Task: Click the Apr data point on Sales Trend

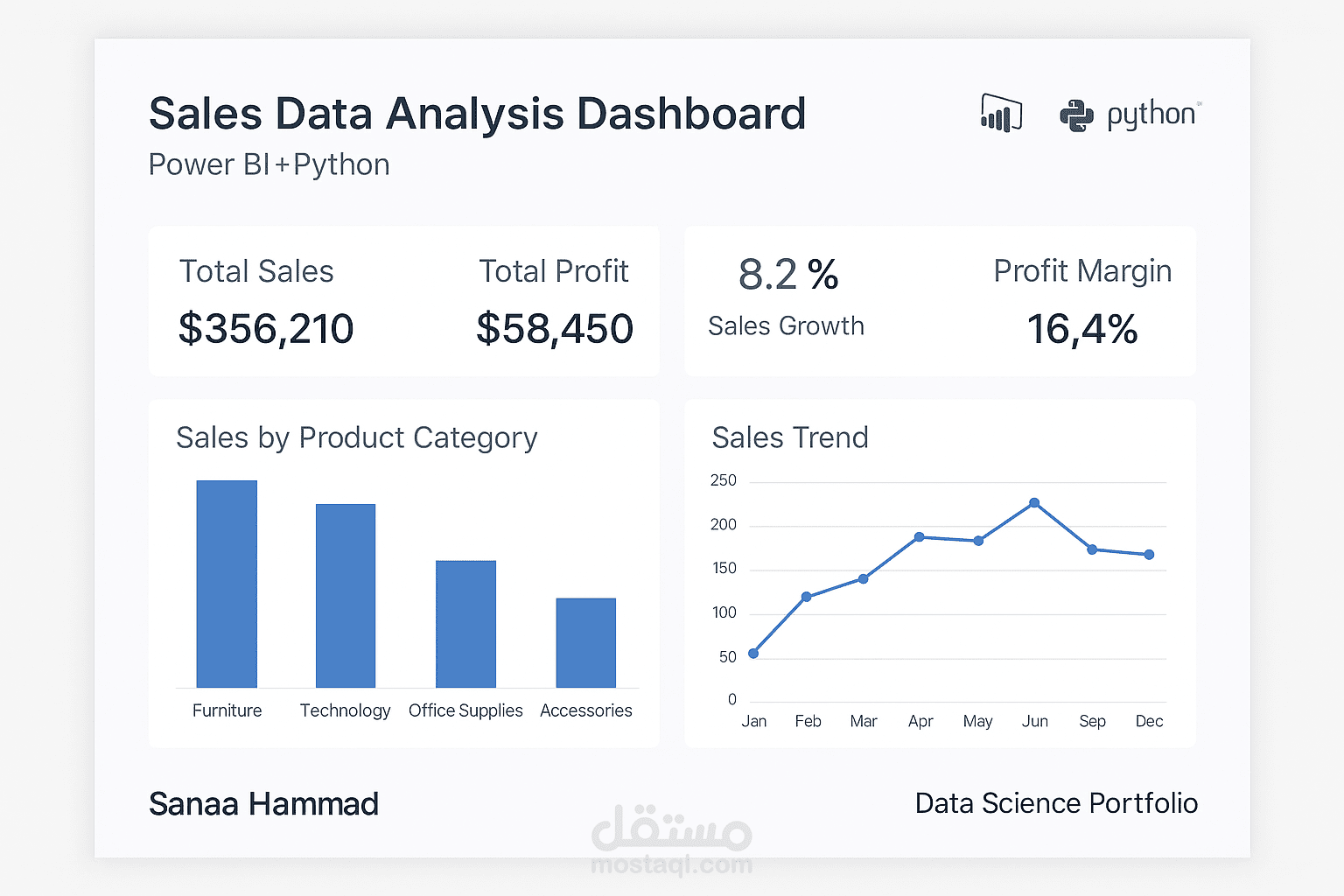Action: click(x=919, y=537)
